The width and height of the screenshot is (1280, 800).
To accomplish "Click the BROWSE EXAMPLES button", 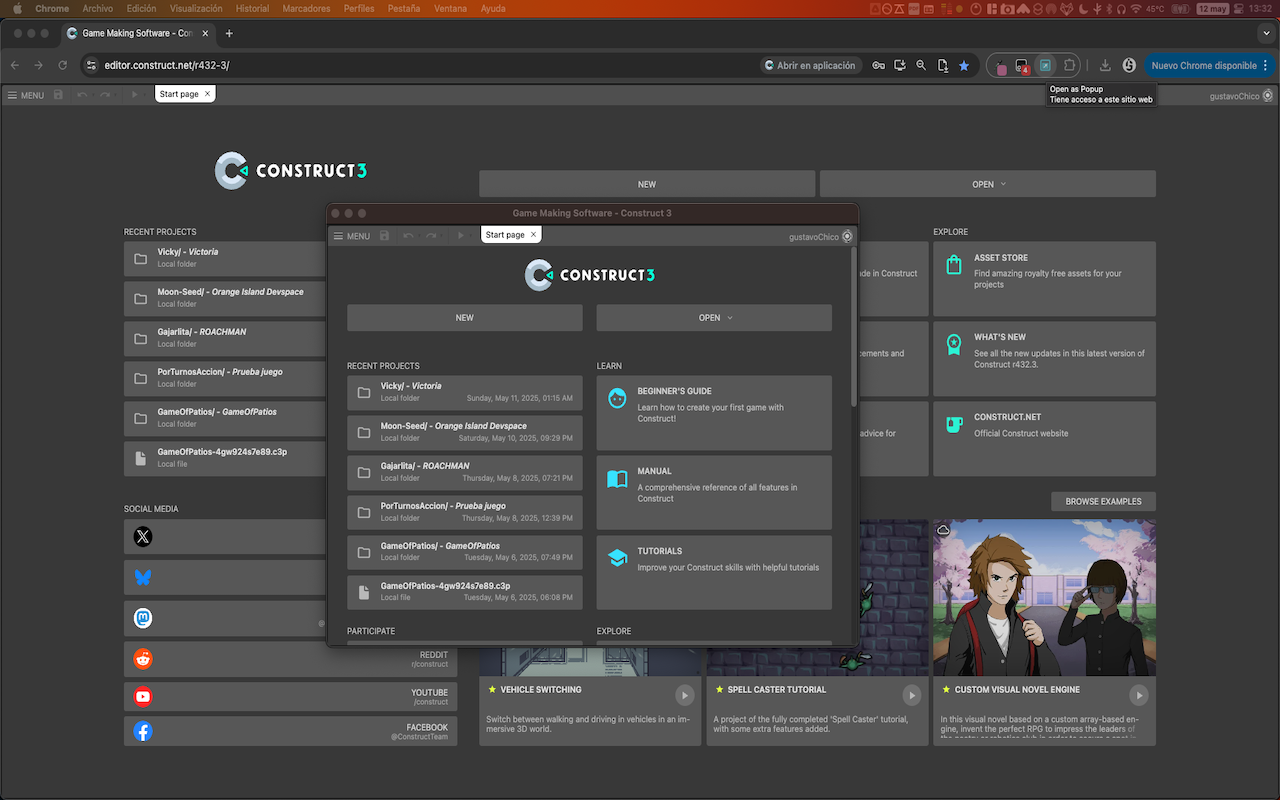I will [1103, 501].
